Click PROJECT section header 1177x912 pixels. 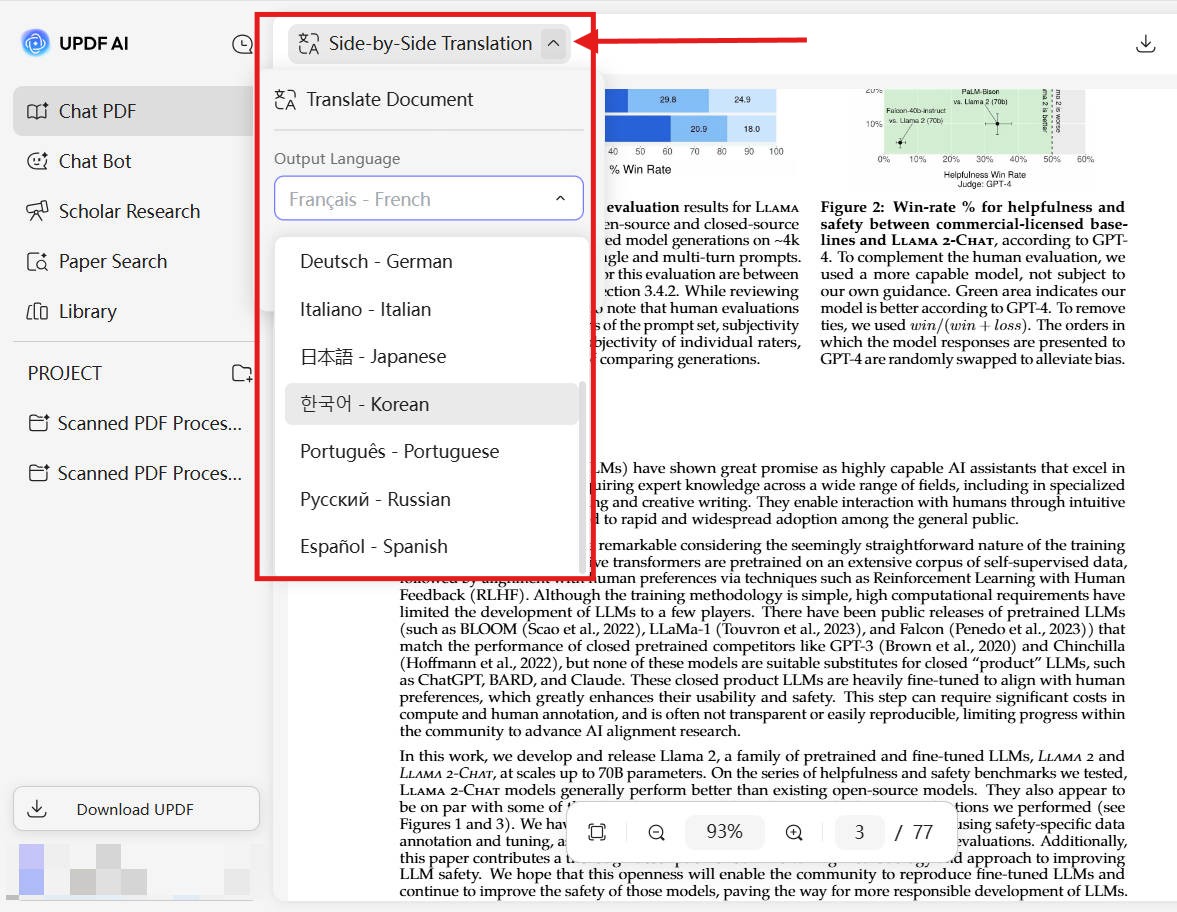click(65, 373)
